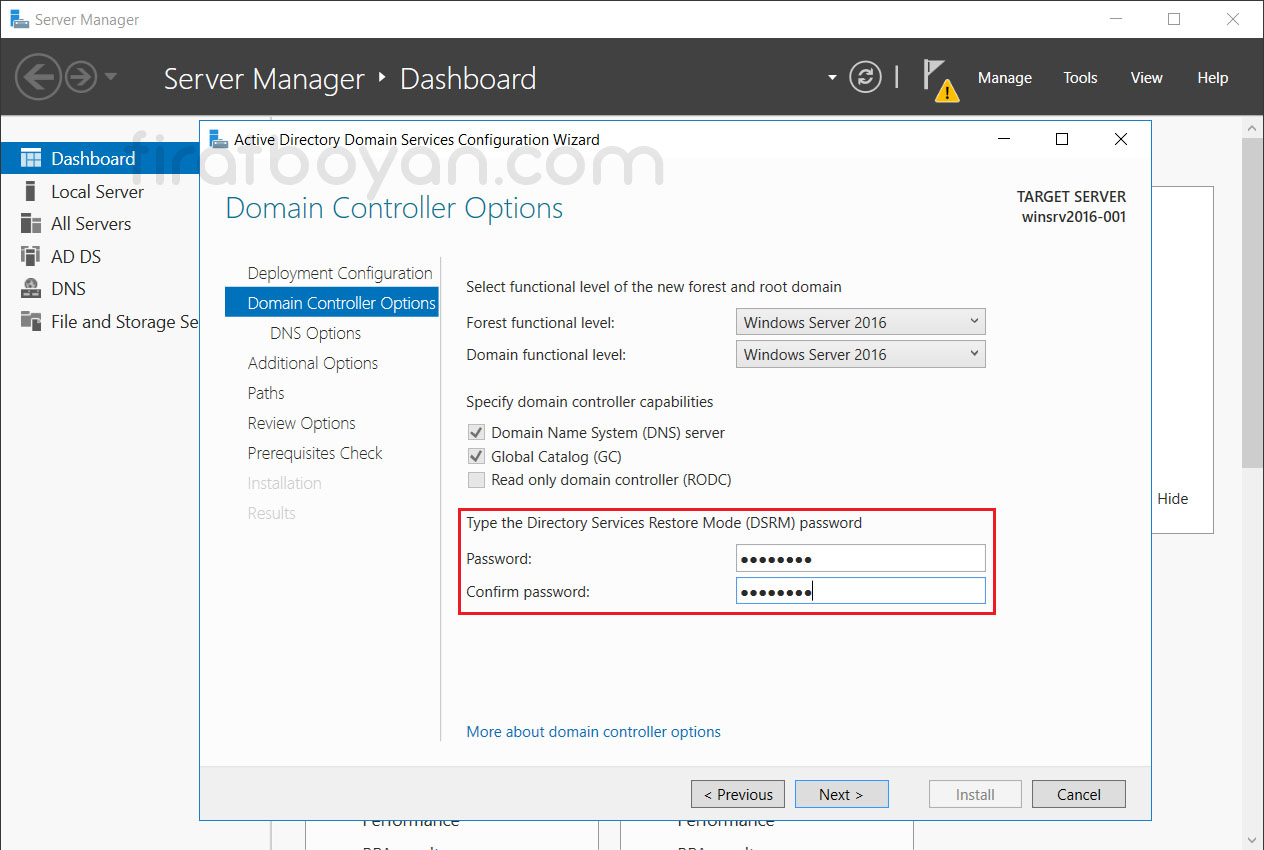Click the All Servers icon in sidebar

pyautogui.click(x=31, y=224)
